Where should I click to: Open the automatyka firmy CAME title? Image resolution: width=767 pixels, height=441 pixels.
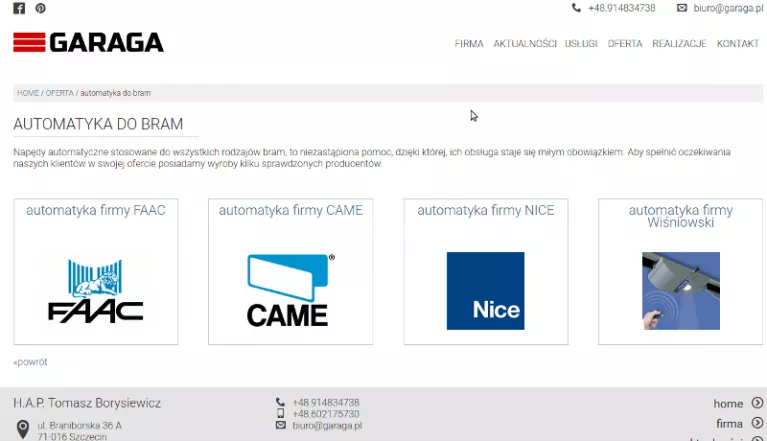click(x=291, y=210)
